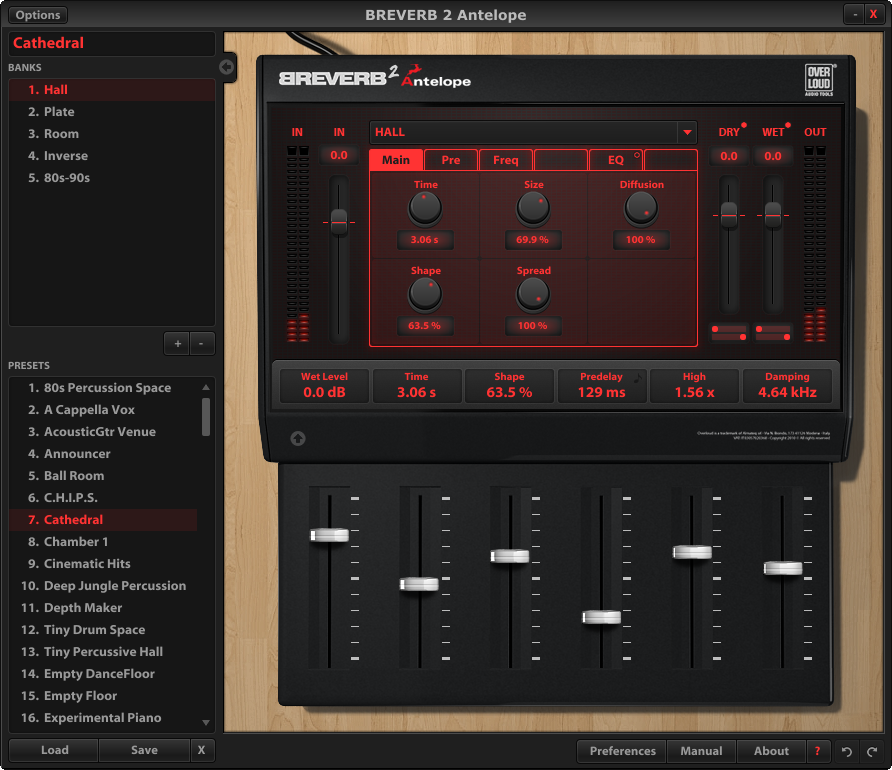Image resolution: width=892 pixels, height=770 pixels.
Task: Click the Time knob in Main tab
Action: click(425, 208)
